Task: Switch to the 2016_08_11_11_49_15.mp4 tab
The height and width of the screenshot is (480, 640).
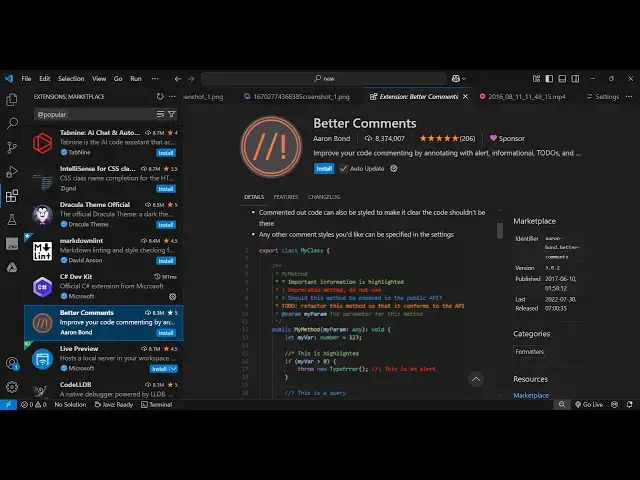Action: pos(523,96)
